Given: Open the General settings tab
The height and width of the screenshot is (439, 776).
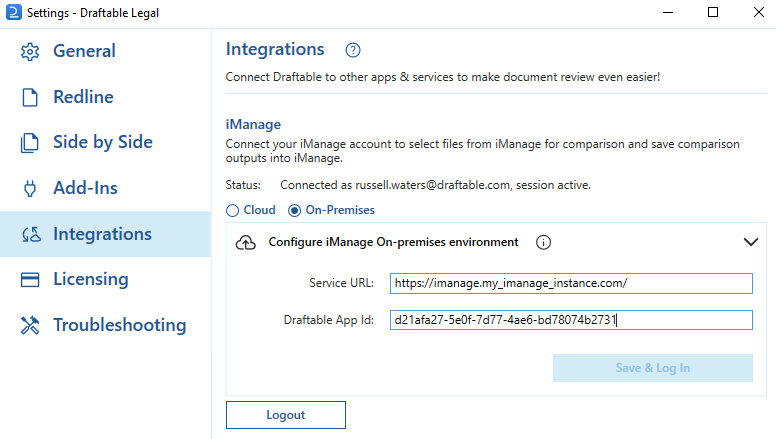Looking at the screenshot, I should [105, 51].
